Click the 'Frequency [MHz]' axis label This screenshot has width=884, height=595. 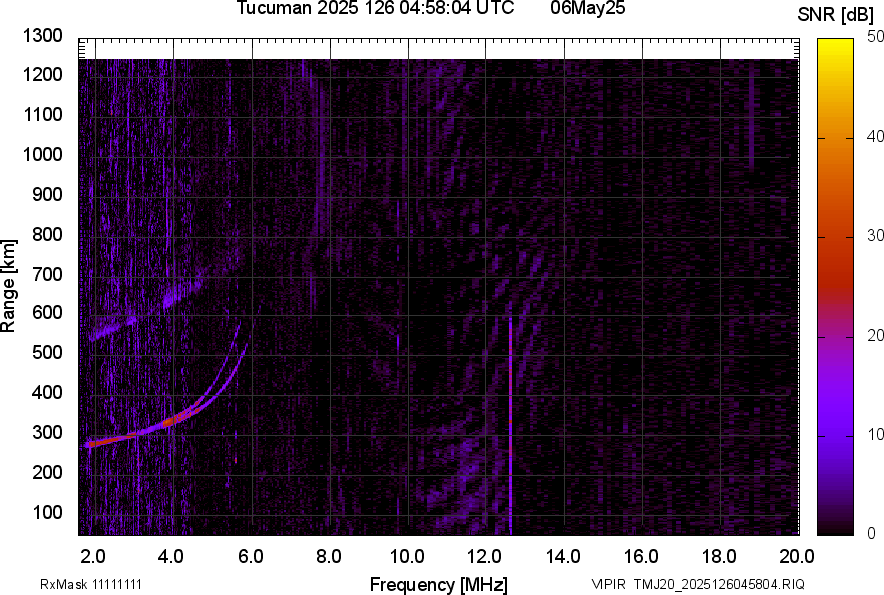click(x=439, y=584)
